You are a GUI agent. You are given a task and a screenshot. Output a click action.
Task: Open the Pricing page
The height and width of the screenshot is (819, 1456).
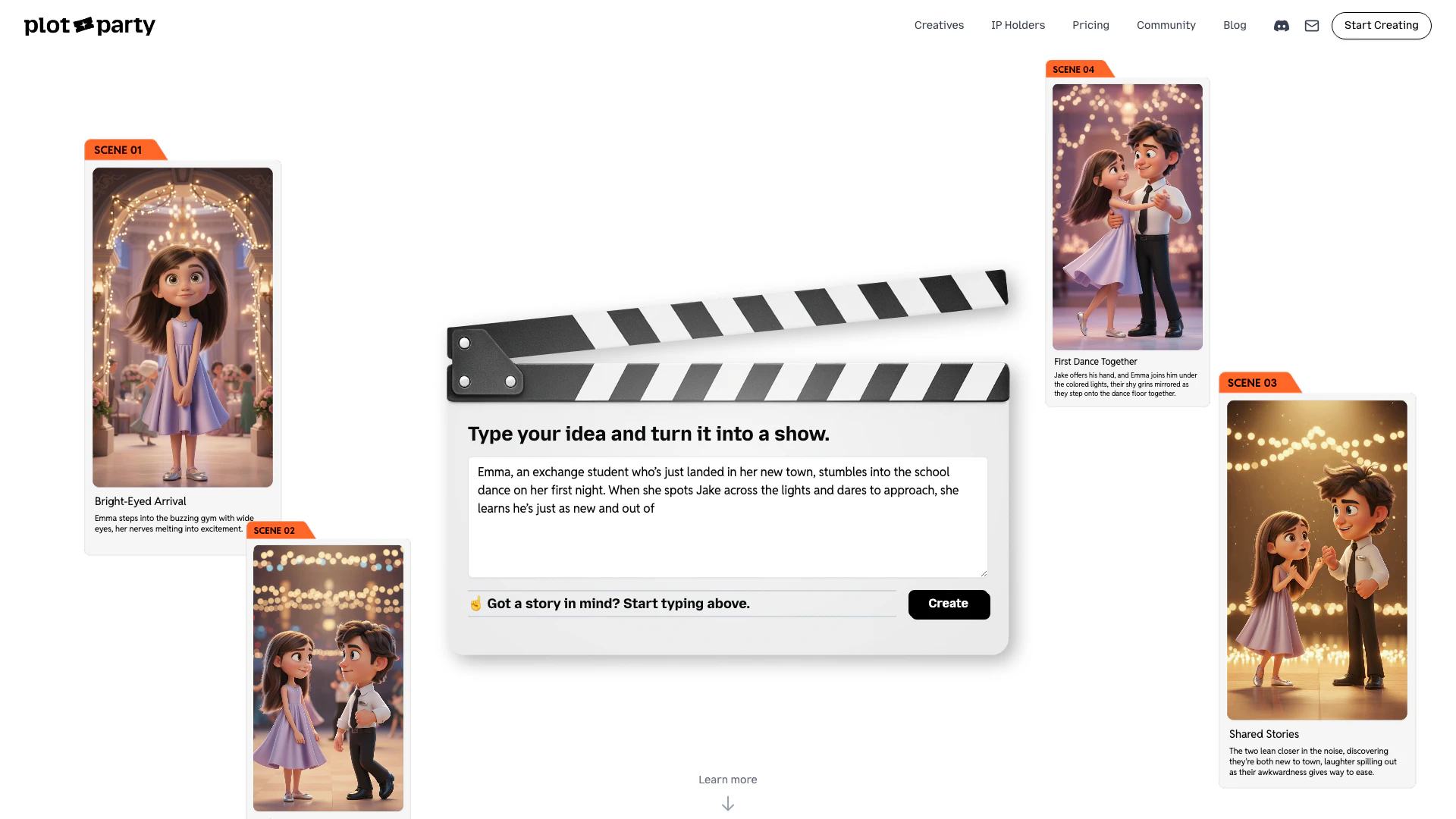[x=1090, y=25]
